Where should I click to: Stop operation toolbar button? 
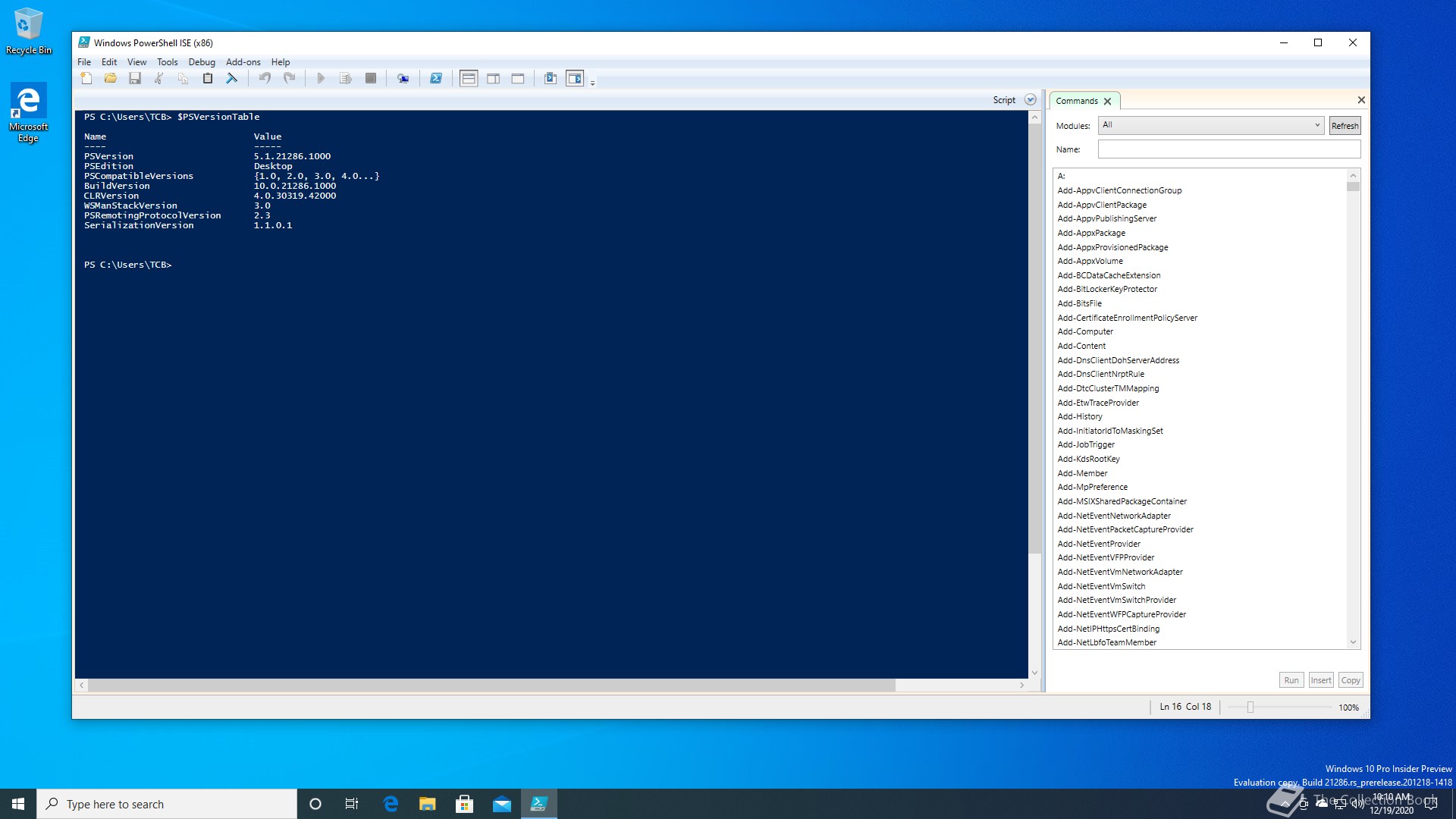click(x=371, y=78)
